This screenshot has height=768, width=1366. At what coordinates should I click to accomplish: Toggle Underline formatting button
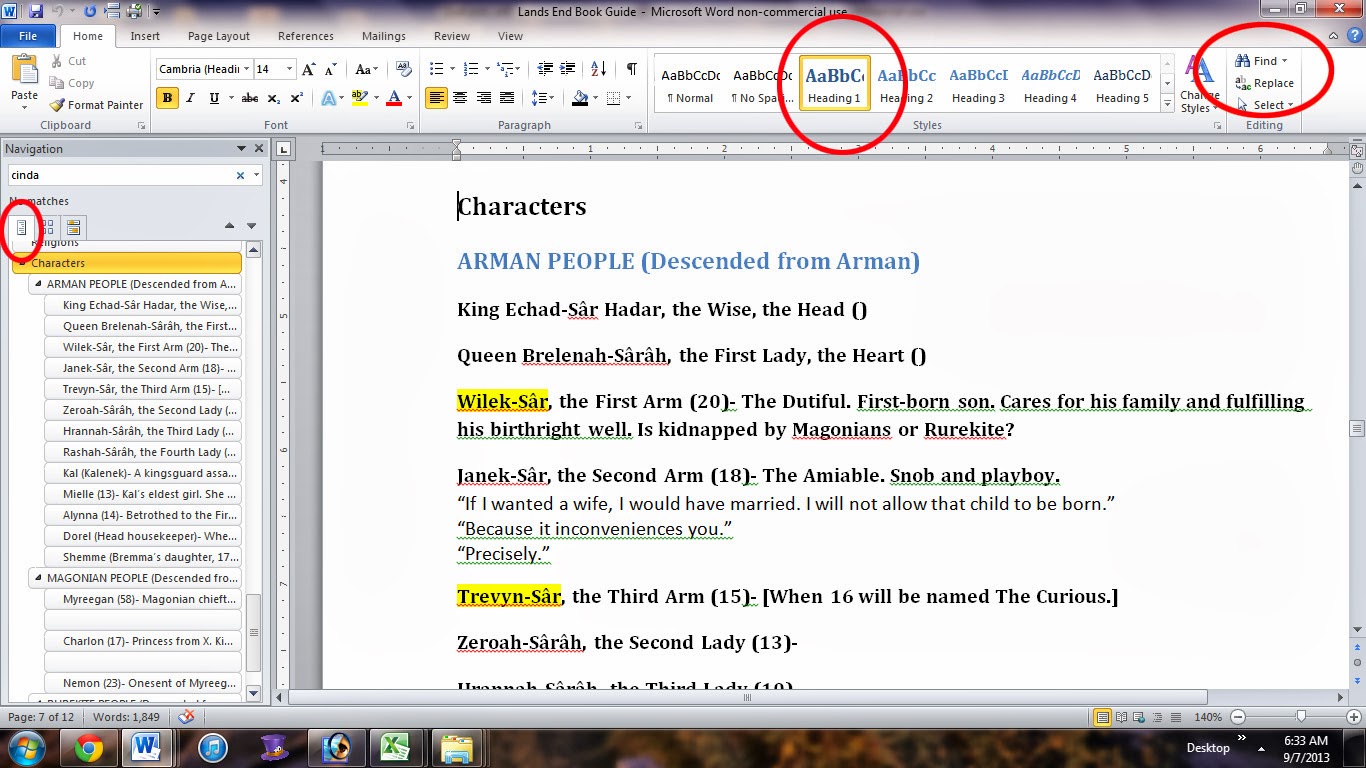[214, 98]
